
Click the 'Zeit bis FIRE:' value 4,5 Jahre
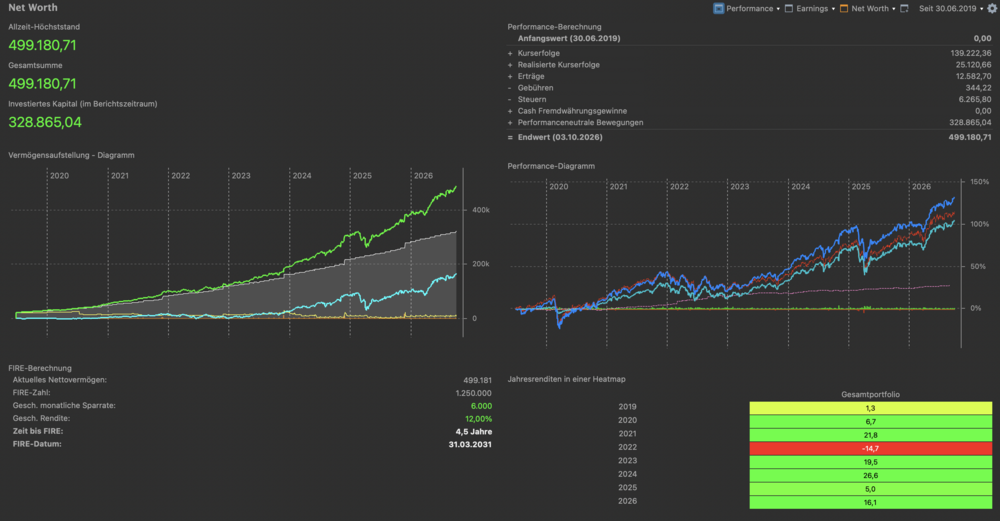pyautogui.click(x=473, y=432)
